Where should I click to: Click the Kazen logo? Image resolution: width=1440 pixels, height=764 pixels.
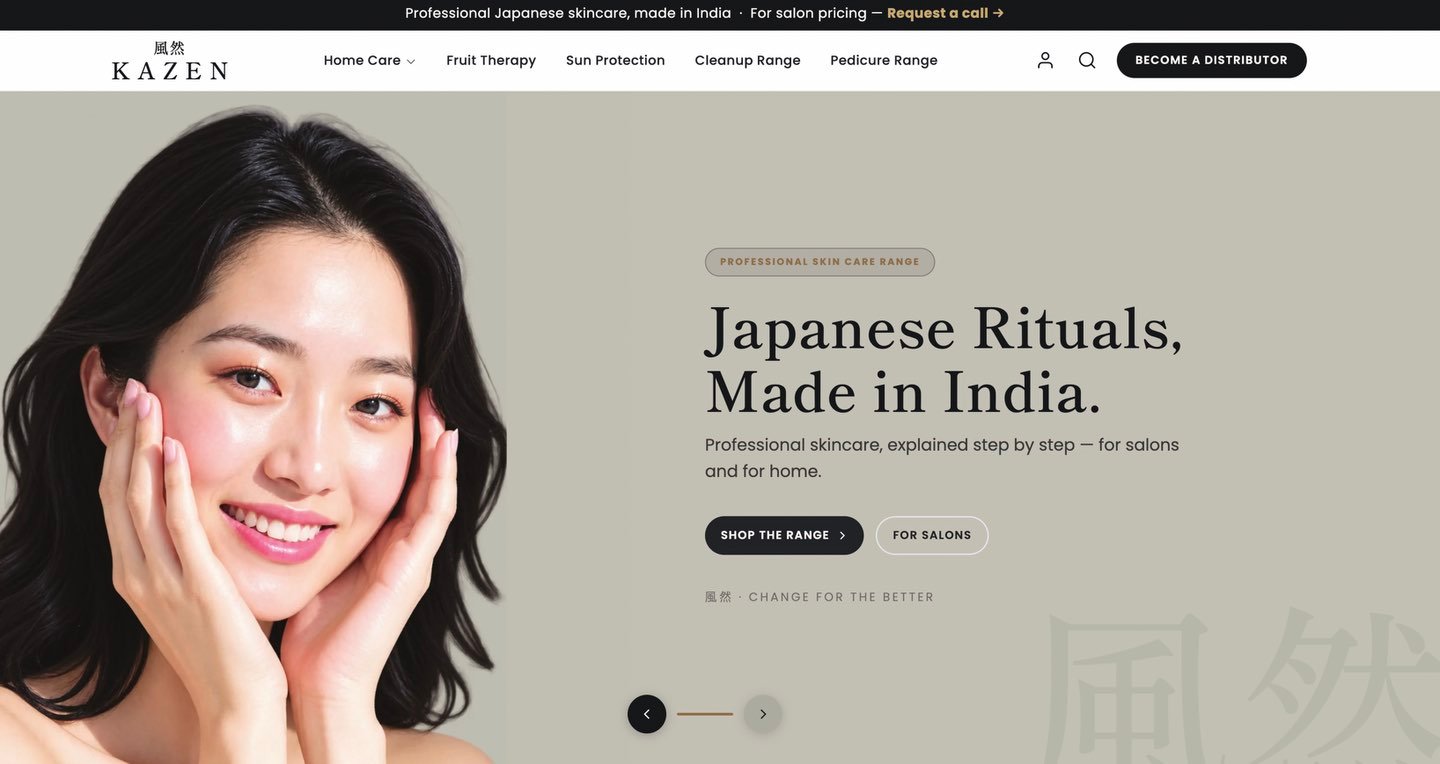[x=170, y=60]
